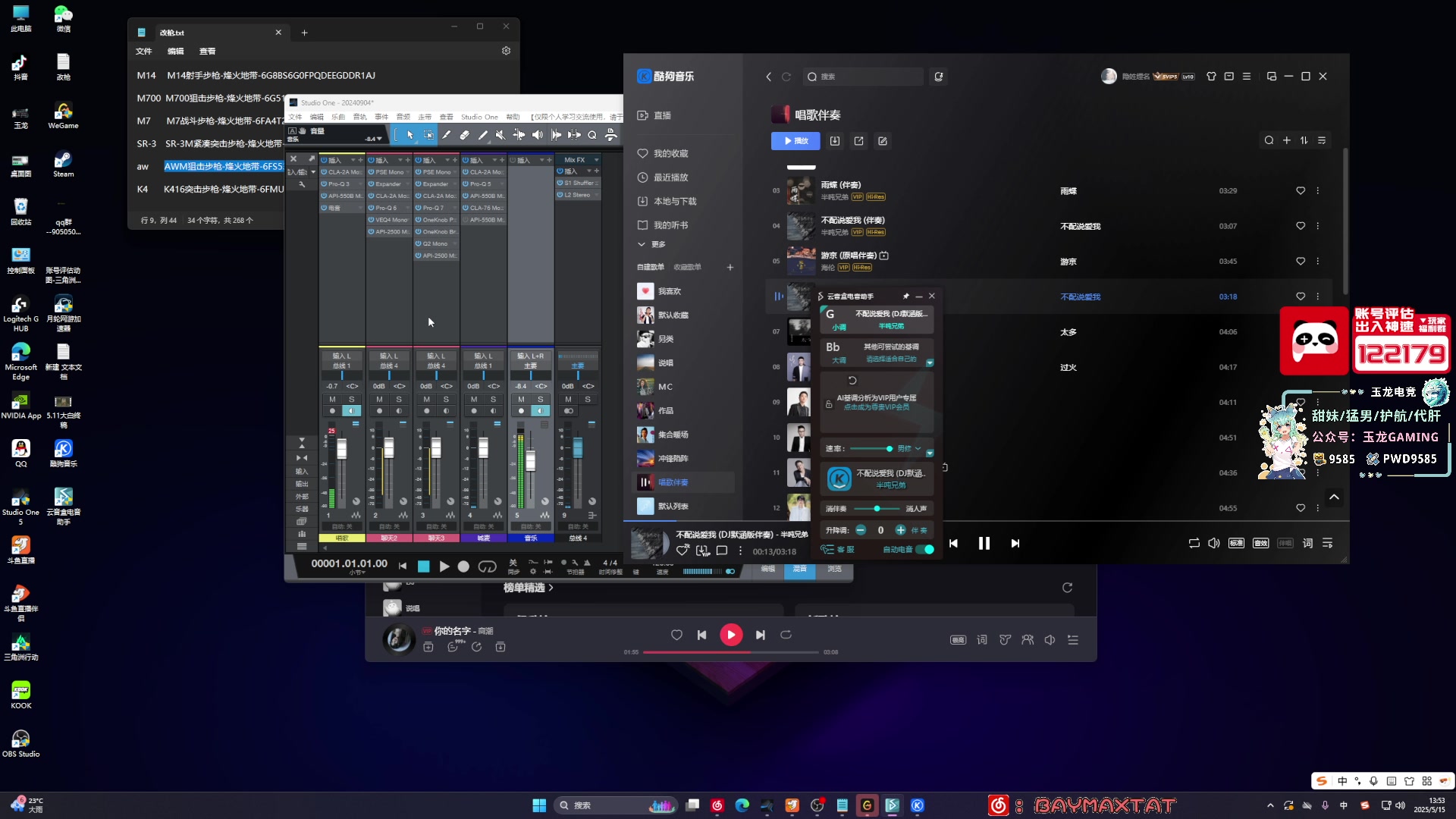Adjust 消伴奏 to 消人声 slider
The height and width of the screenshot is (819, 1456).
[x=877, y=509]
